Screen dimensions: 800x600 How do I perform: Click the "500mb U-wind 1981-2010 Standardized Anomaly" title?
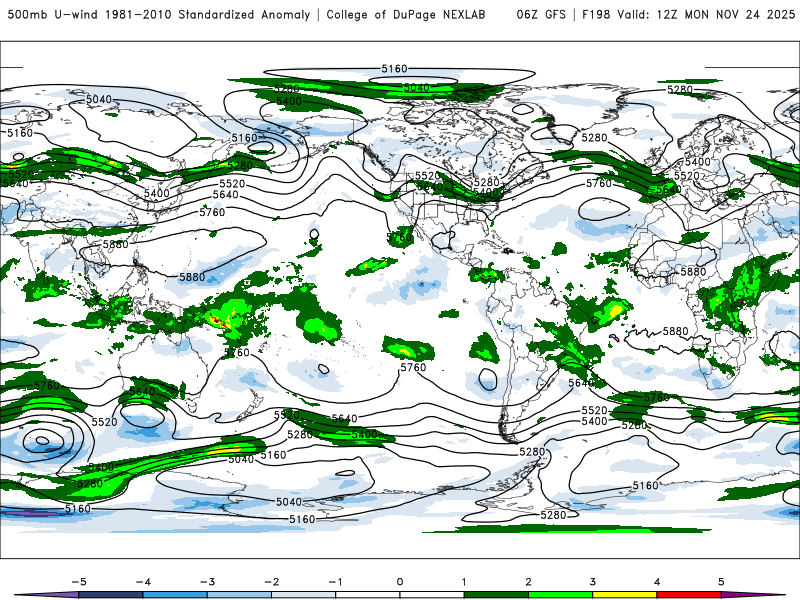click(x=159, y=15)
